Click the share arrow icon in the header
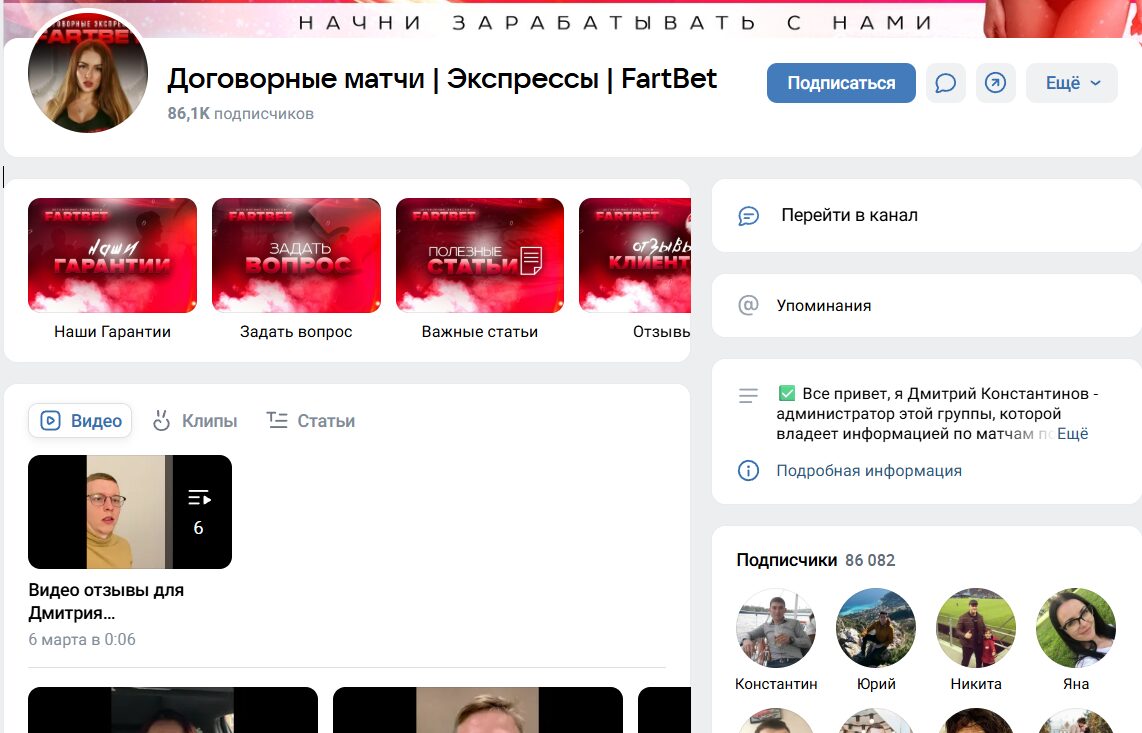 pyautogui.click(x=996, y=83)
